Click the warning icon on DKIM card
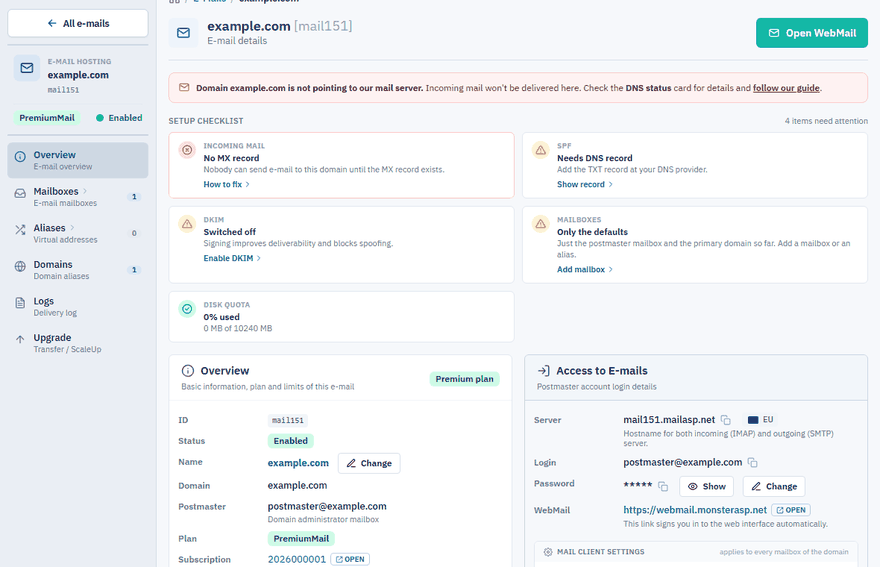The image size is (880, 567). [187, 224]
